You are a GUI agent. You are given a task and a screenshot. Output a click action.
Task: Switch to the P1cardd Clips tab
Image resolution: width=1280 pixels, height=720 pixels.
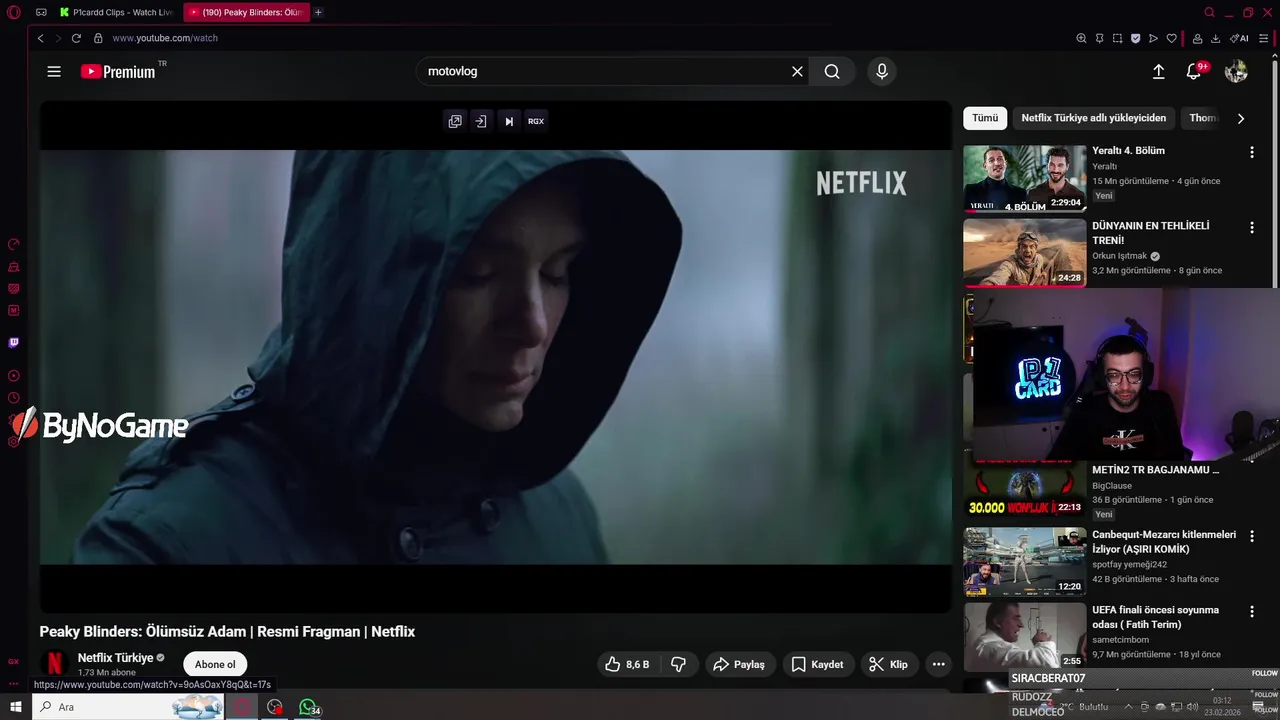click(x=117, y=12)
